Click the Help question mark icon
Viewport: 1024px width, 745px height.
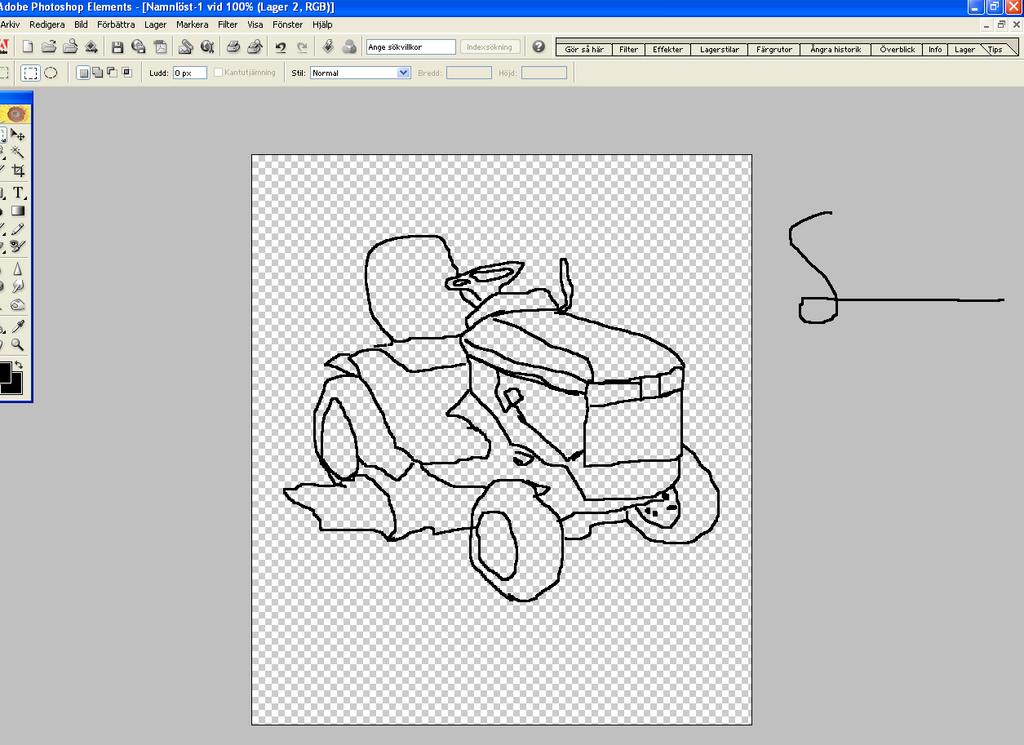click(538, 47)
